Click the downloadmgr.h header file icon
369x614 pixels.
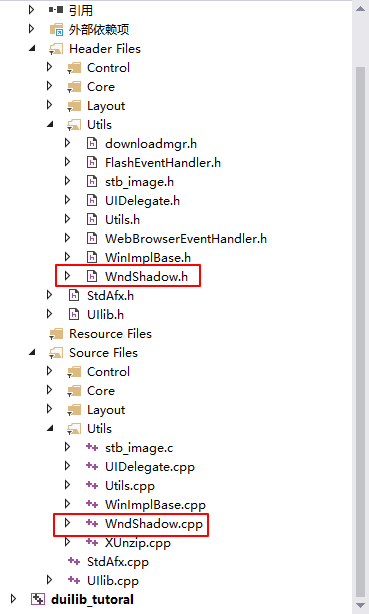tap(92, 144)
